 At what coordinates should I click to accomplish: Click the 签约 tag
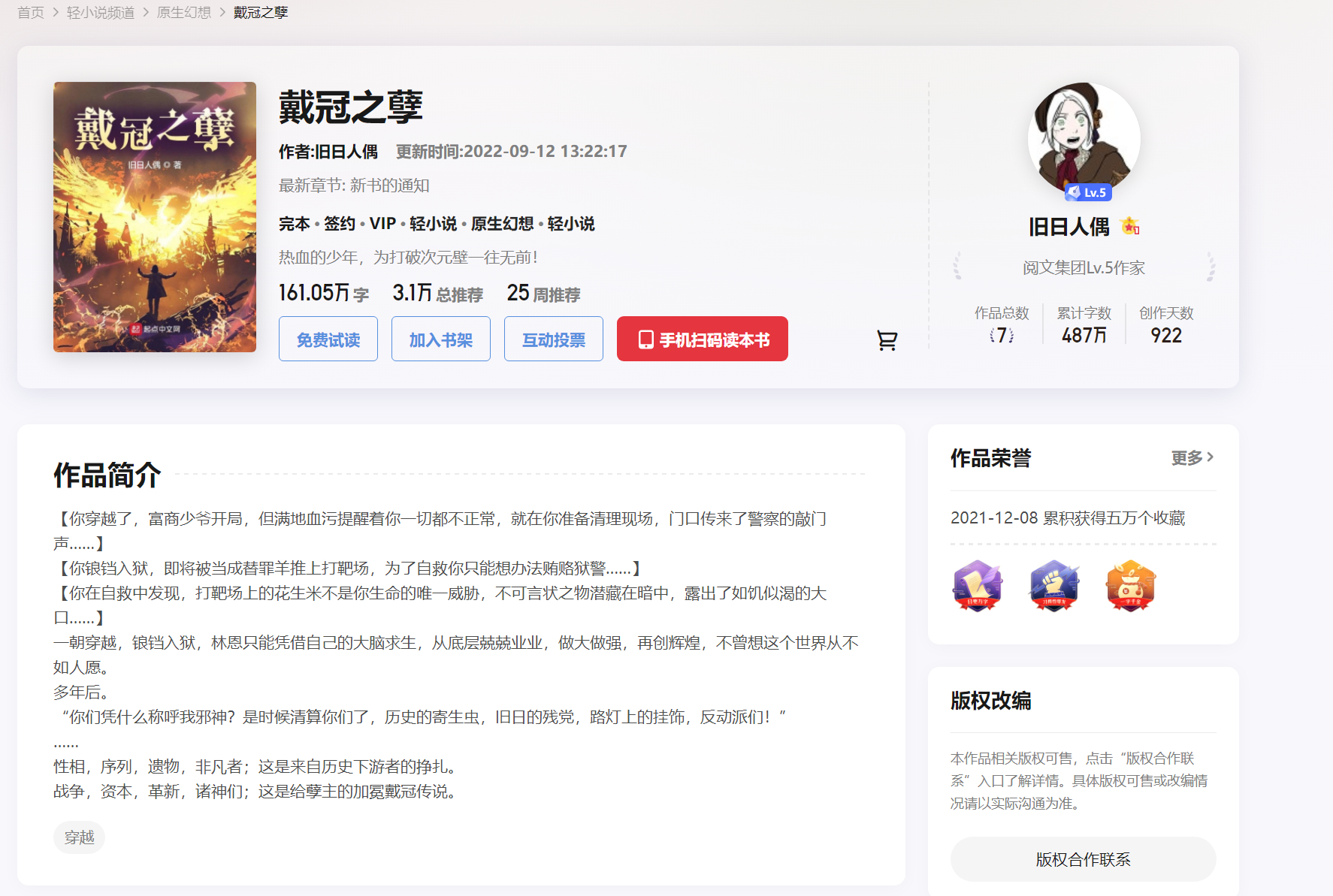(340, 224)
